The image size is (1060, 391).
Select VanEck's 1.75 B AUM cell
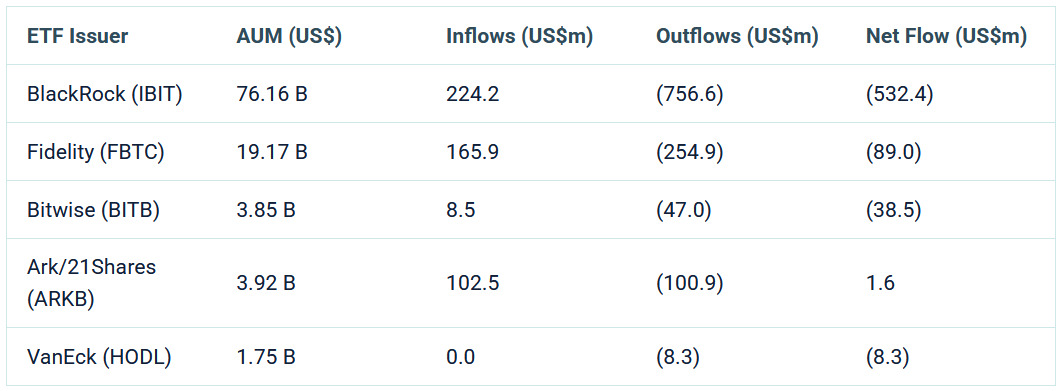[266, 356]
